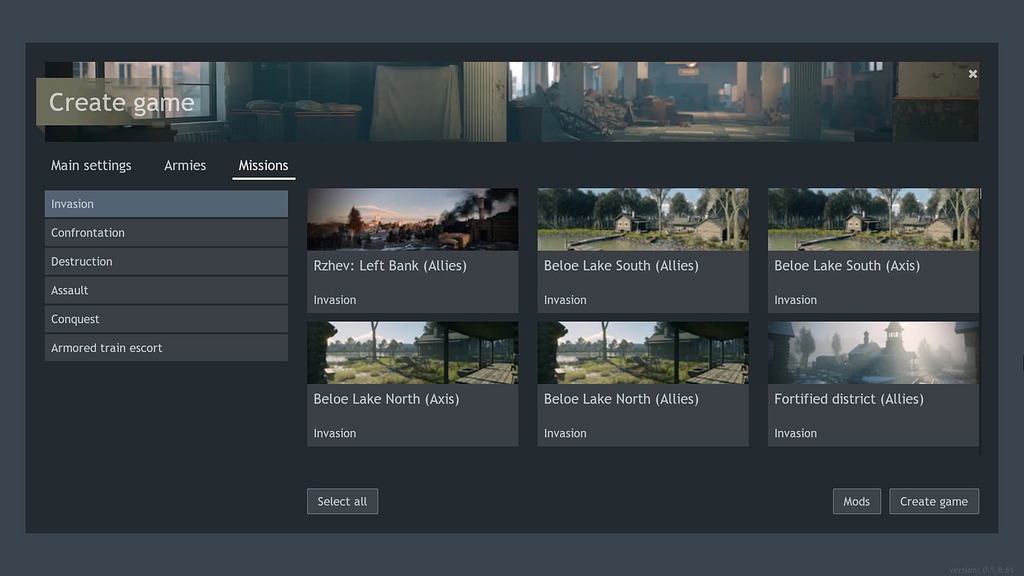The height and width of the screenshot is (576, 1024).
Task: Pick the Beloe Lake North (Axis) mission
Action: [412, 383]
